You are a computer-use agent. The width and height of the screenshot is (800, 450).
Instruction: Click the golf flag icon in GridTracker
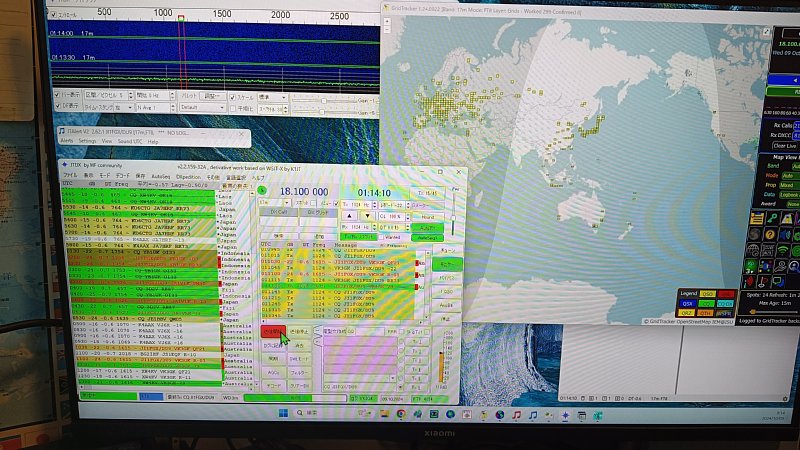763,282
